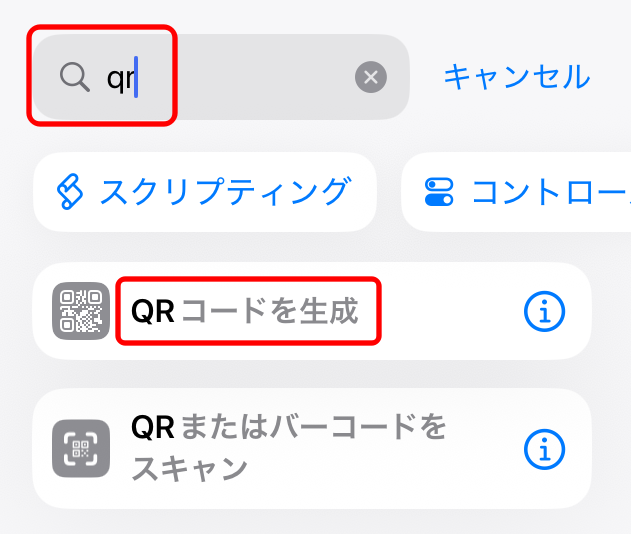
Task: Click the magnifying glass search icon
Action: pyautogui.click(x=74, y=77)
